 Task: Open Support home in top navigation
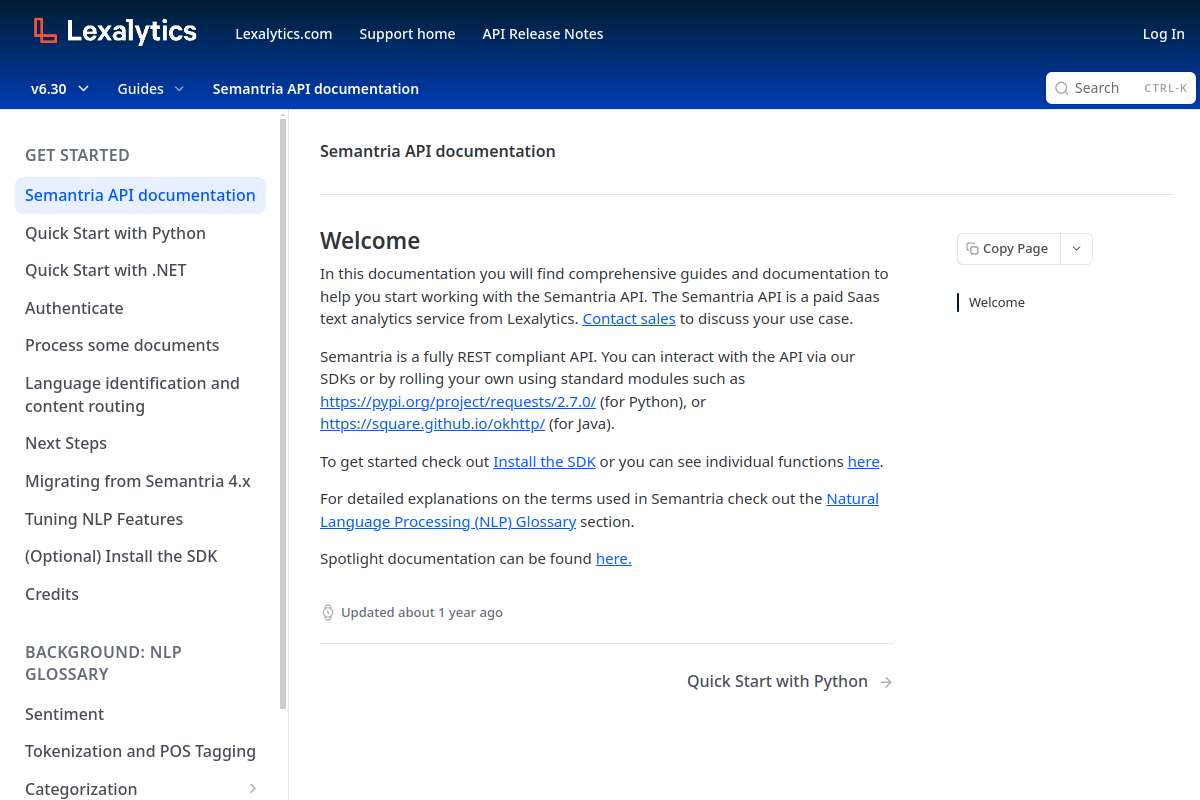click(407, 34)
